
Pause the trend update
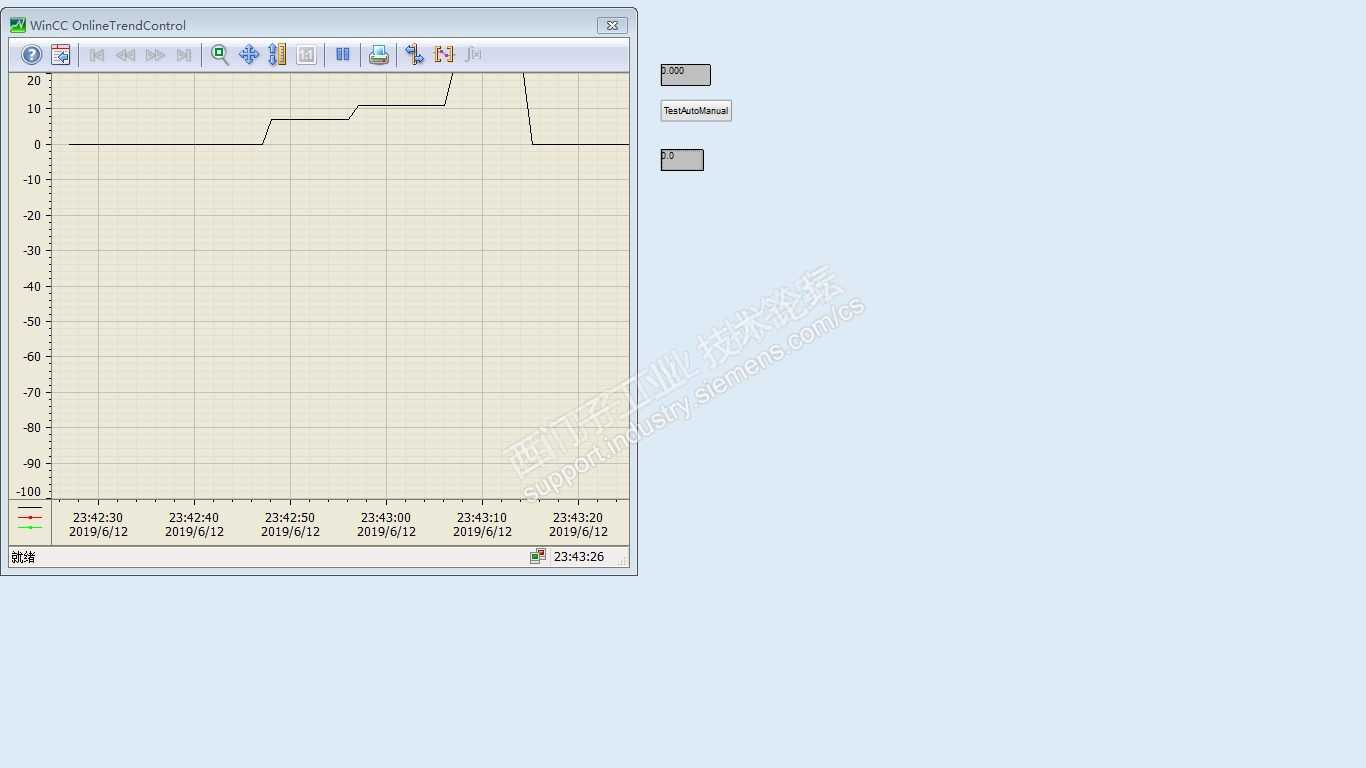click(x=343, y=55)
